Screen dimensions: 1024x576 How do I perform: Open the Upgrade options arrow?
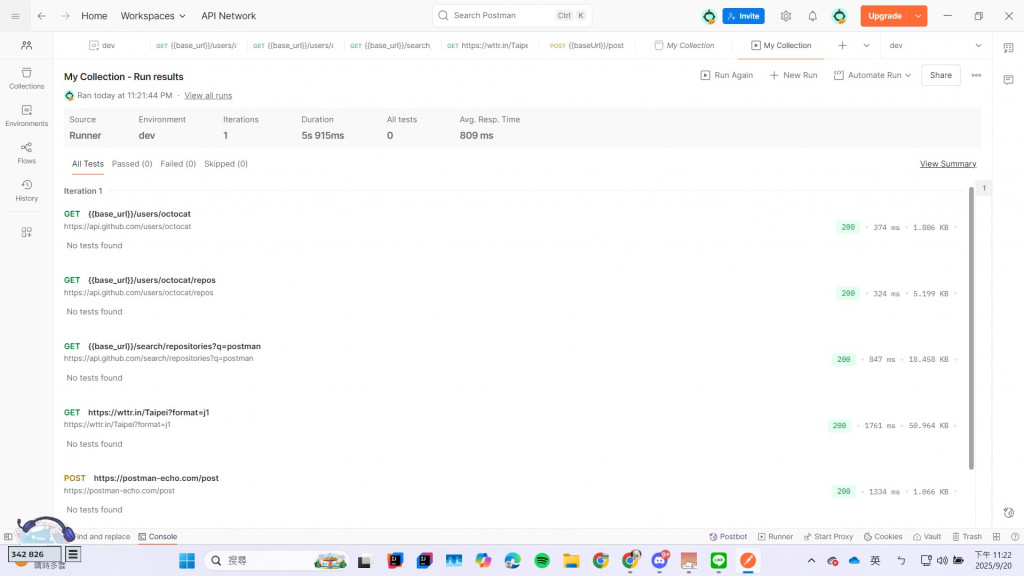click(918, 16)
